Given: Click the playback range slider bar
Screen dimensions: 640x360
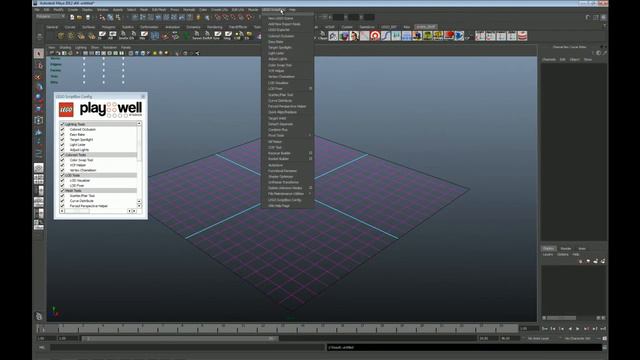Looking at the screenshot, I should (180, 339).
